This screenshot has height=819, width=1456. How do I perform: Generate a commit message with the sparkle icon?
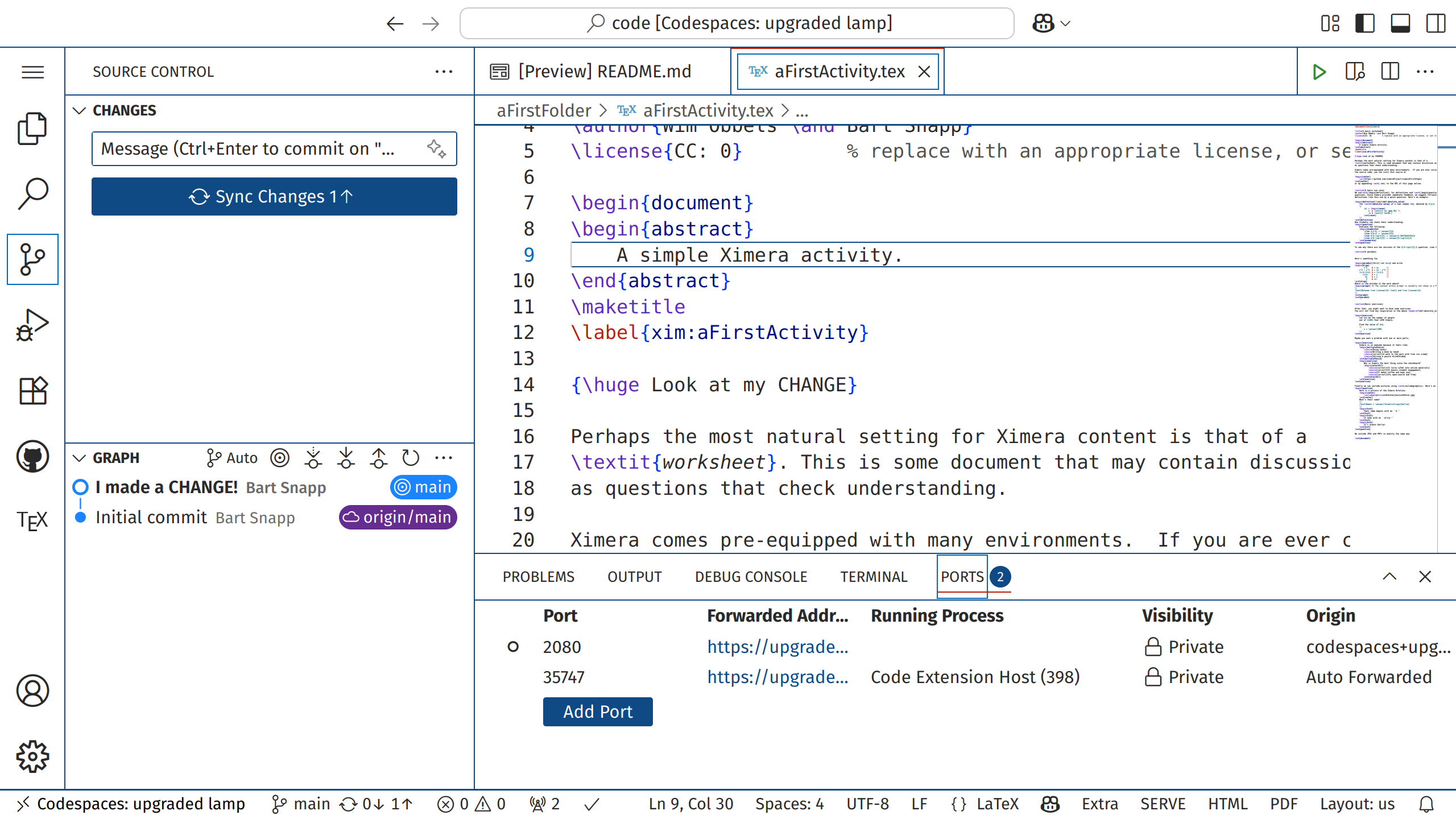pyautogui.click(x=436, y=149)
